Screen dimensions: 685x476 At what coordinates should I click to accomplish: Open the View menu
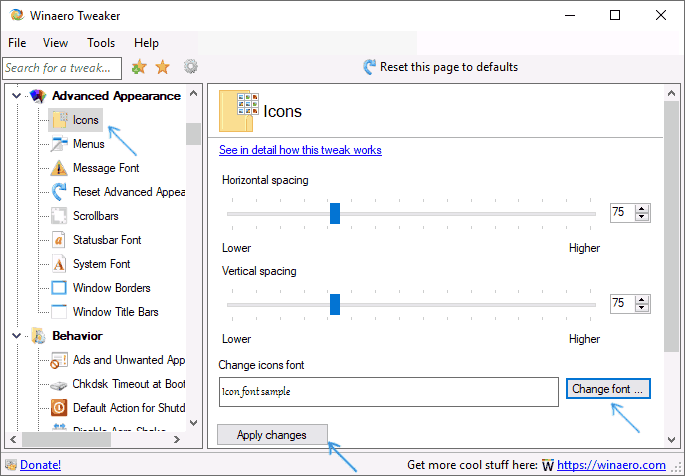coord(55,43)
